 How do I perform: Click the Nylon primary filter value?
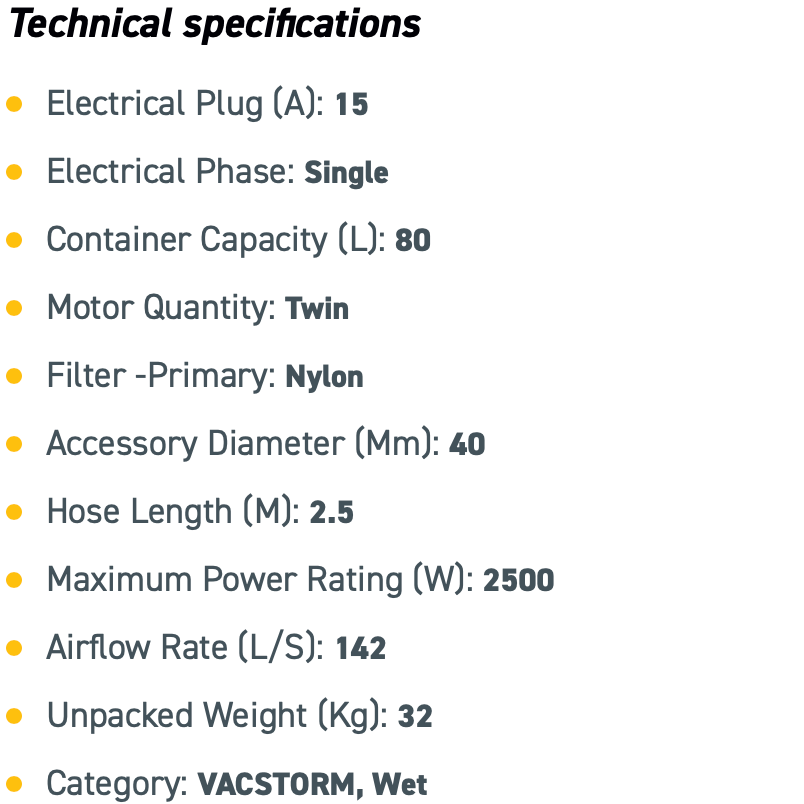click(324, 377)
